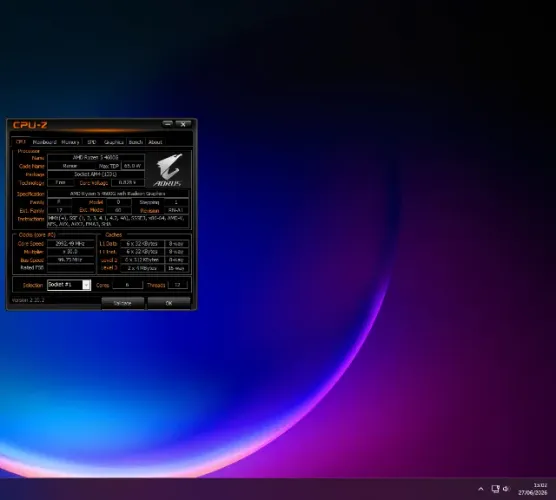Click the Max TDP 65.0 W value

[x=133, y=166]
